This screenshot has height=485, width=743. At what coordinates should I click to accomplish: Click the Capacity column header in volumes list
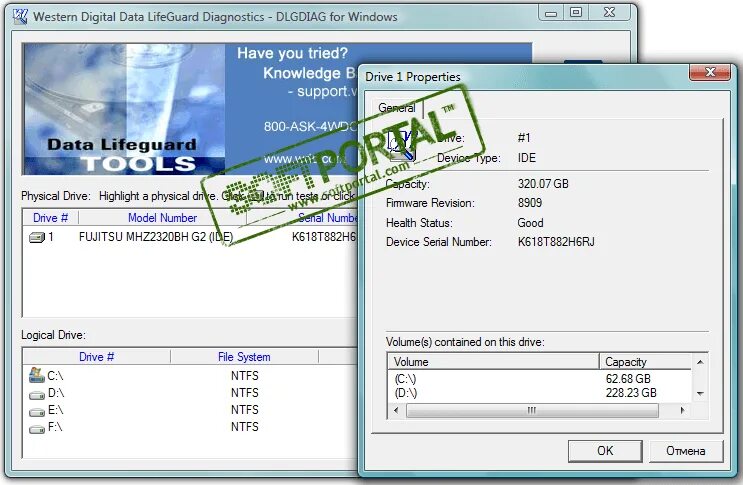pyautogui.click(x=645, y=362)
